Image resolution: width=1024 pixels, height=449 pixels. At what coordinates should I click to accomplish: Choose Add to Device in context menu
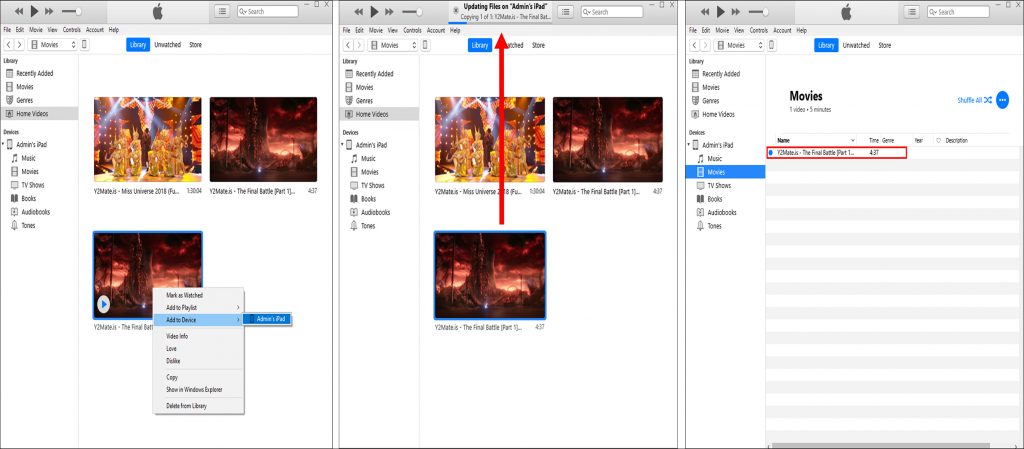198,320
